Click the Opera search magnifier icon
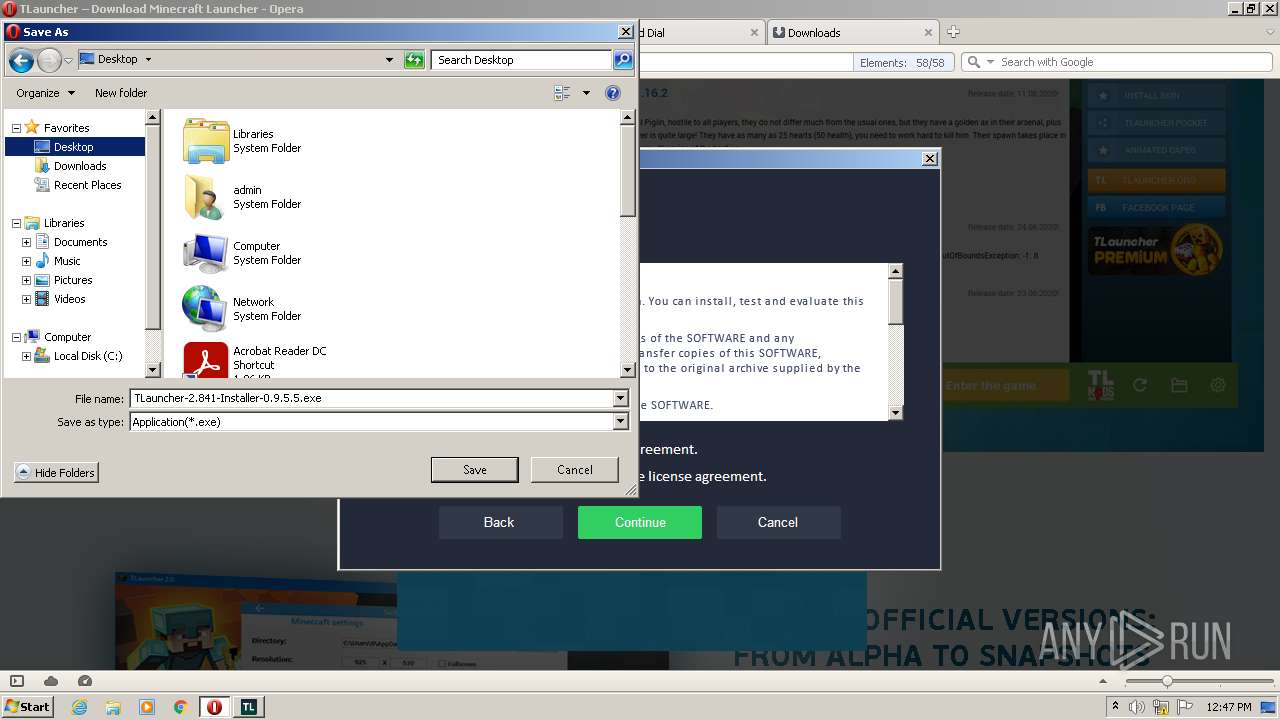 pyautogui.click(x=974, y=62)
